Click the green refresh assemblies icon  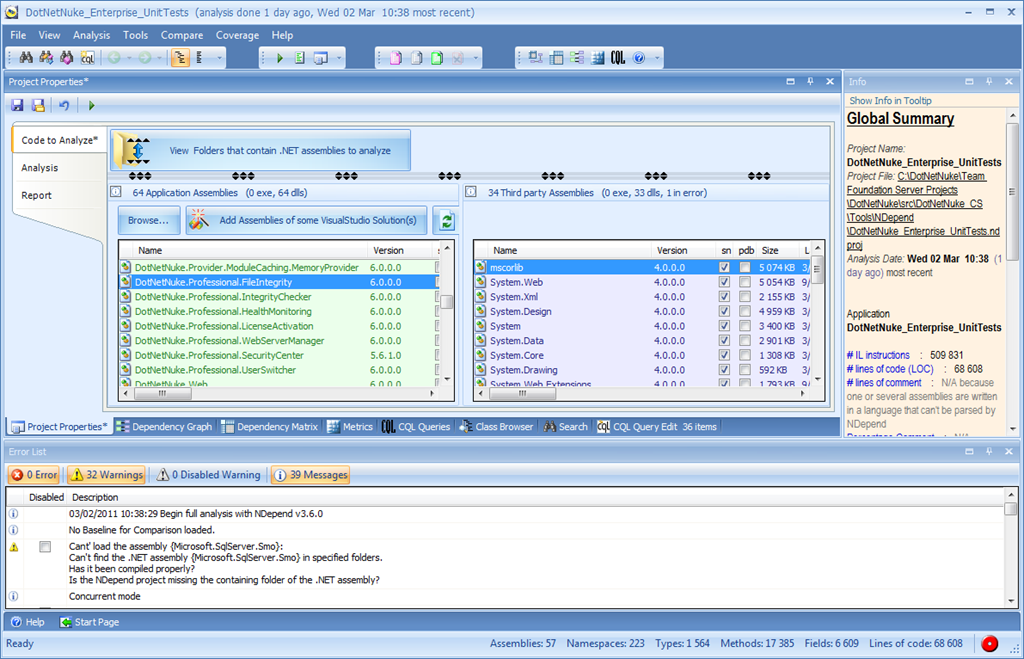point(447,221)
